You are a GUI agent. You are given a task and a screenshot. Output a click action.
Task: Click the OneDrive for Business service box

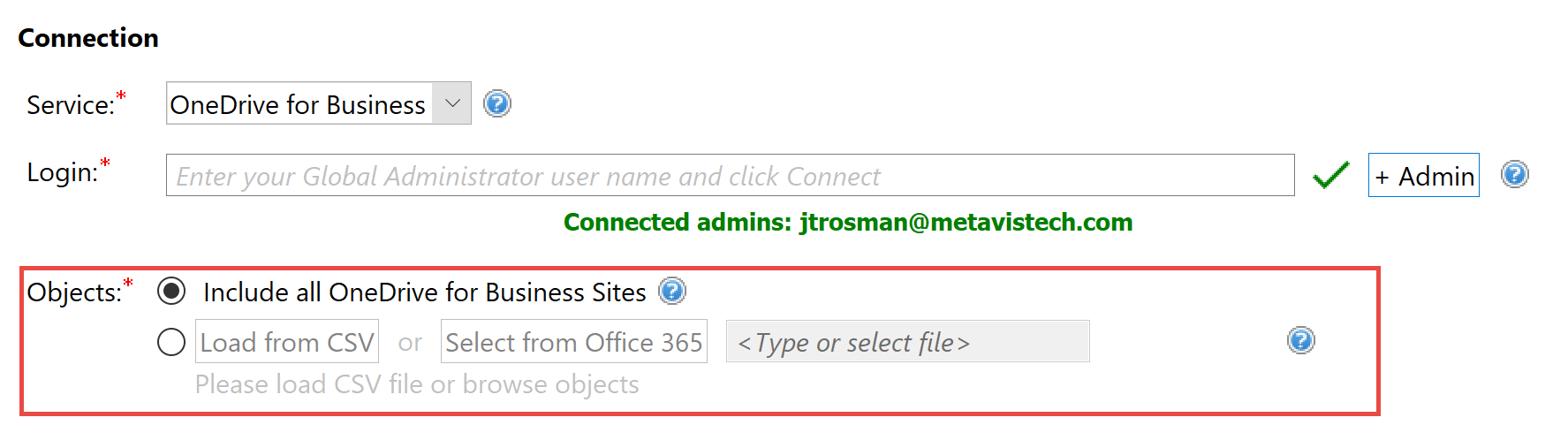299,104
